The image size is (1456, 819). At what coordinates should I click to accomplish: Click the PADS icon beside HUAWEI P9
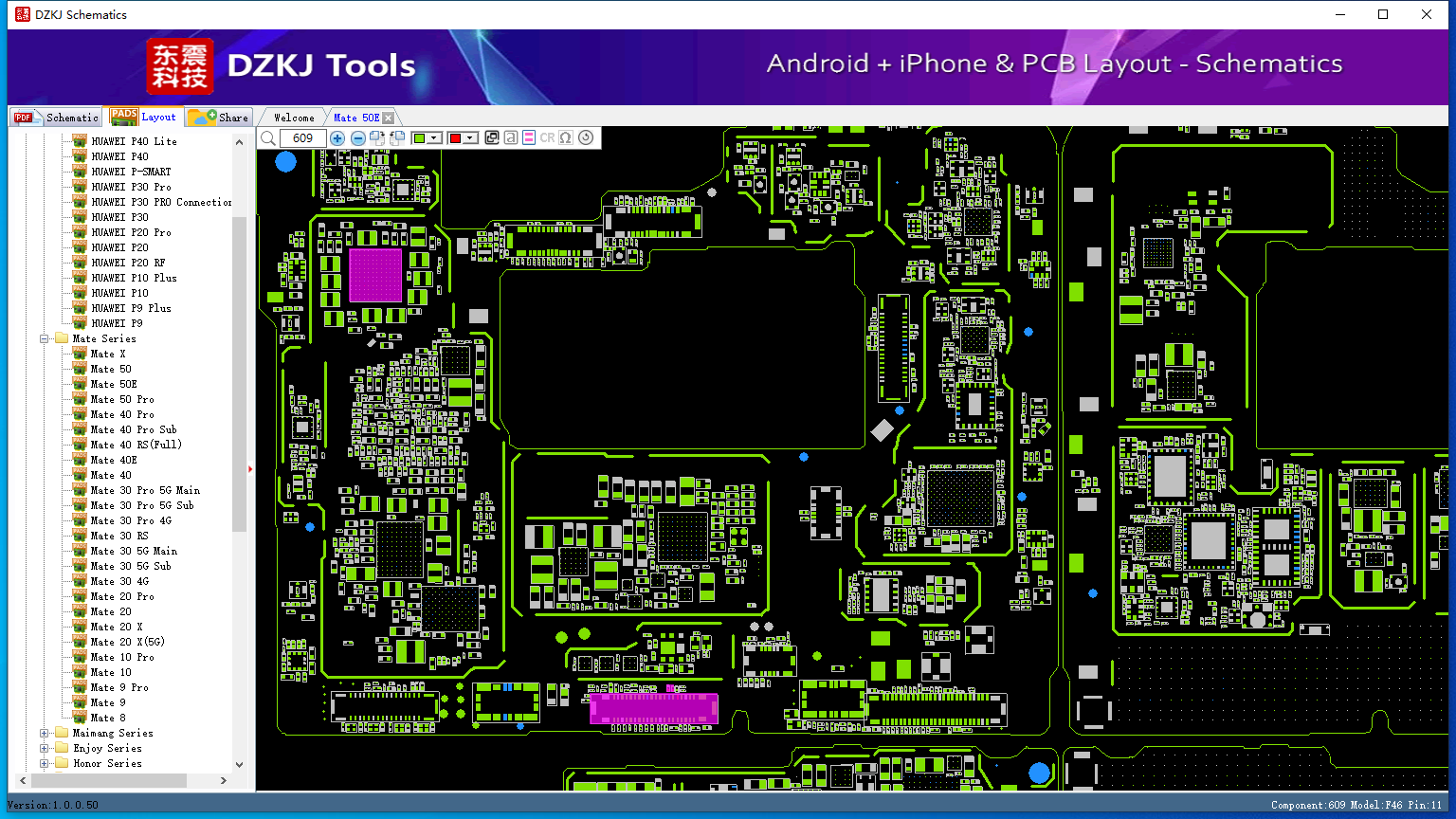tap(80, 323)
